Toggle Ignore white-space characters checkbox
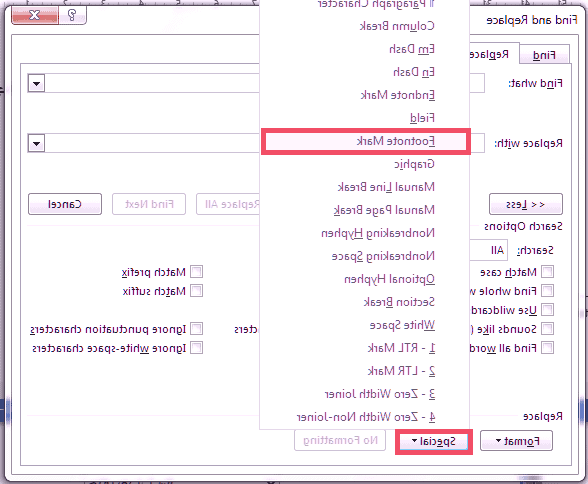 pyautogui.click(x=196, y=348)
